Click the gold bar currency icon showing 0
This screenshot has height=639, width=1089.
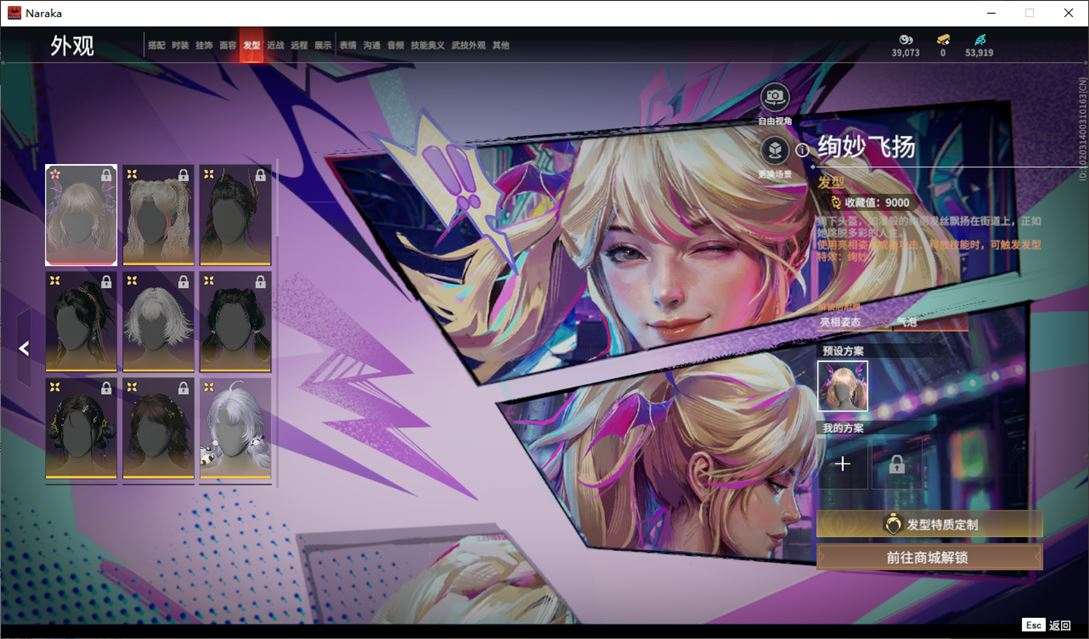942,40
